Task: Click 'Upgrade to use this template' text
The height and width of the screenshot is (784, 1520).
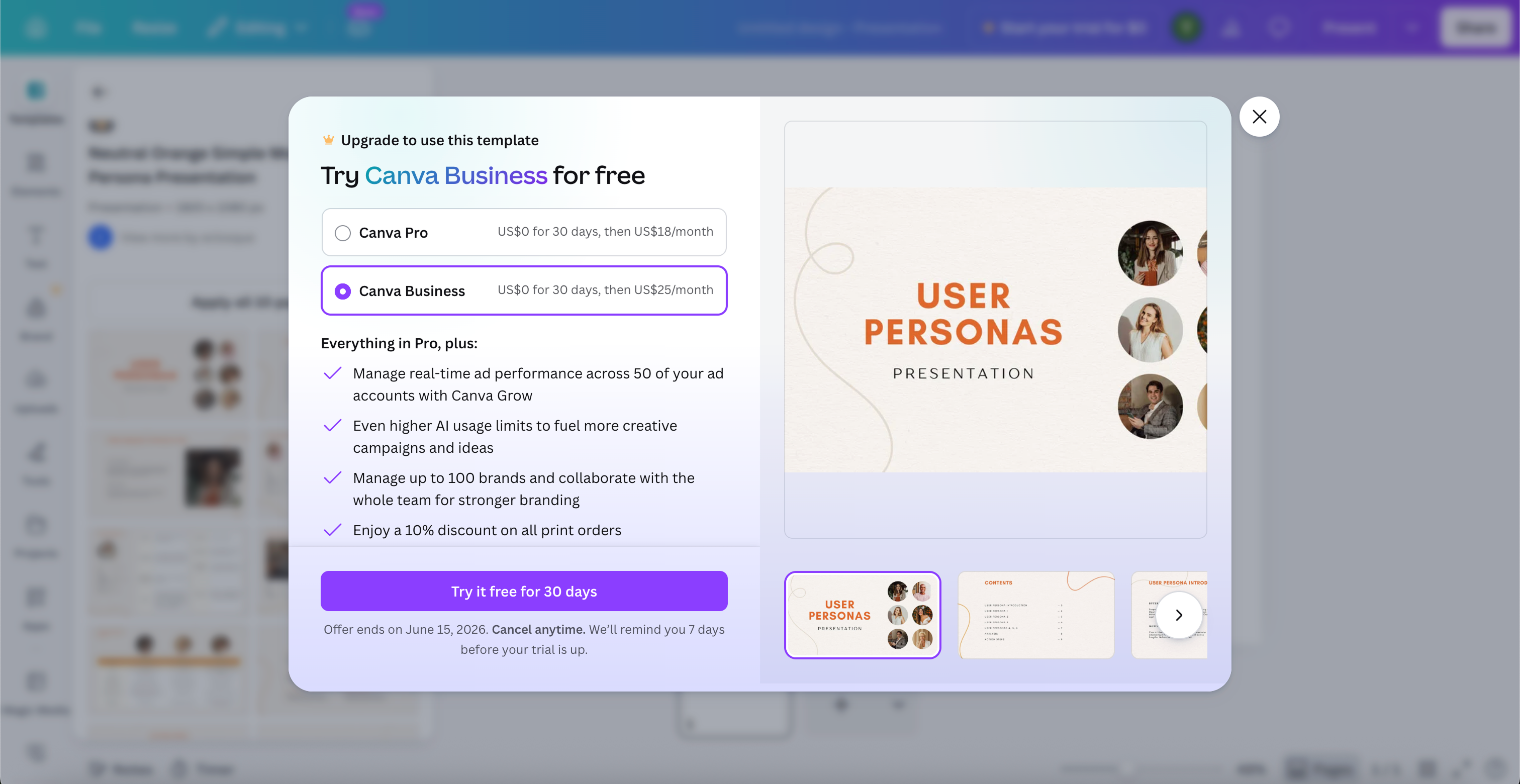Action: 440,140
